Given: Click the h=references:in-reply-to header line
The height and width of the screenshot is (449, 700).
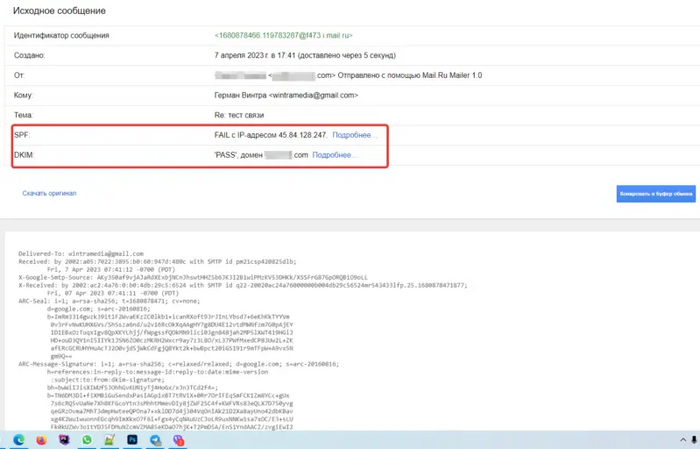Looking at the screenshot, I should (158, 372).
